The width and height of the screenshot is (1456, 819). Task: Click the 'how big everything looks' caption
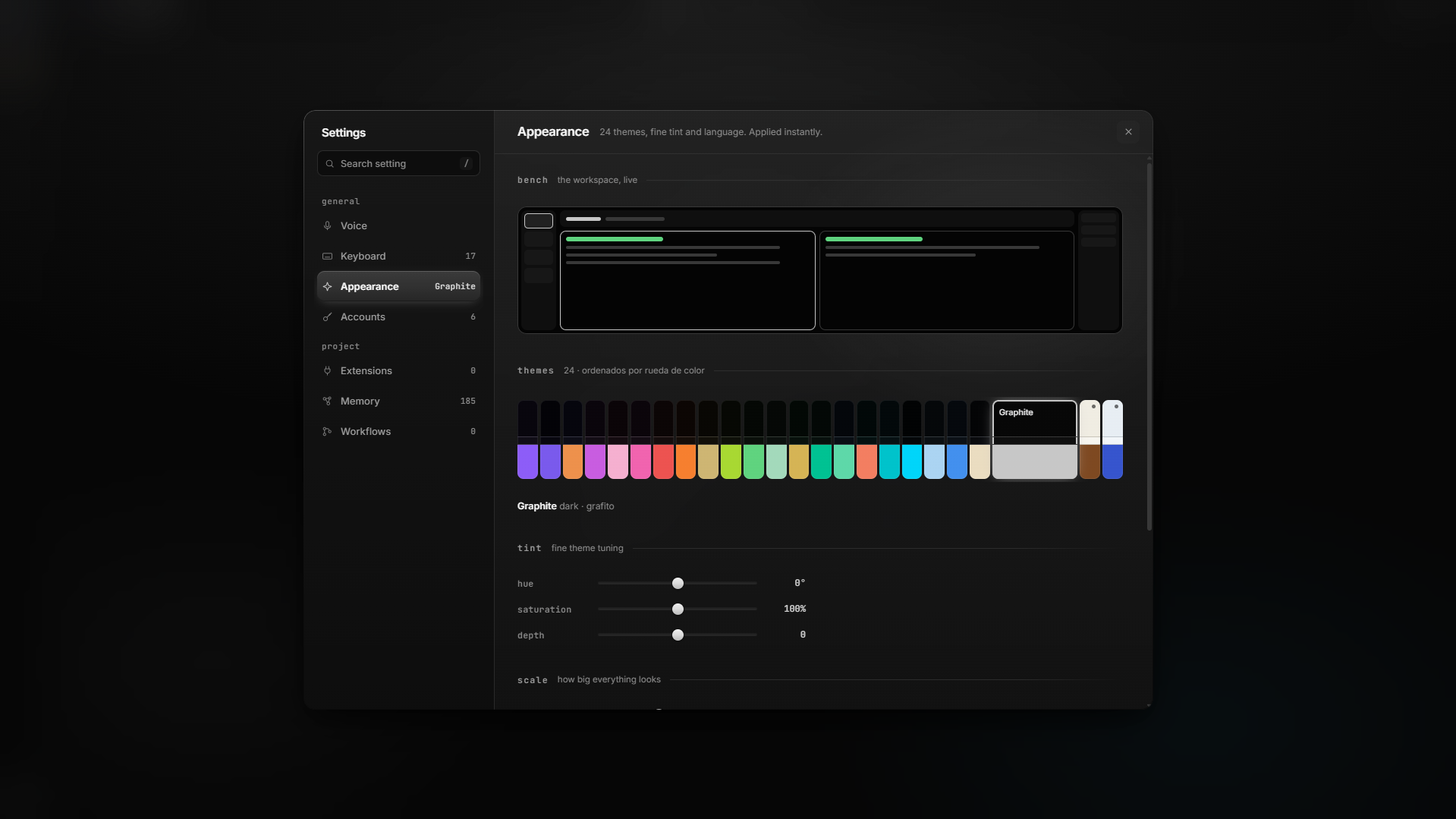point(609,679)
